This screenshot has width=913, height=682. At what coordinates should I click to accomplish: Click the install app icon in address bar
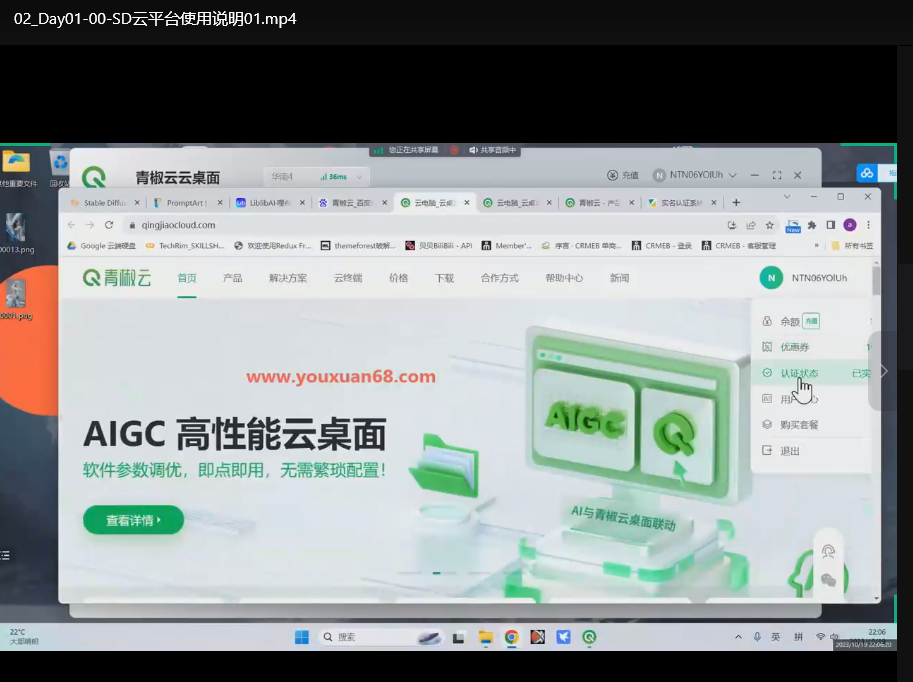click(732, 225)
